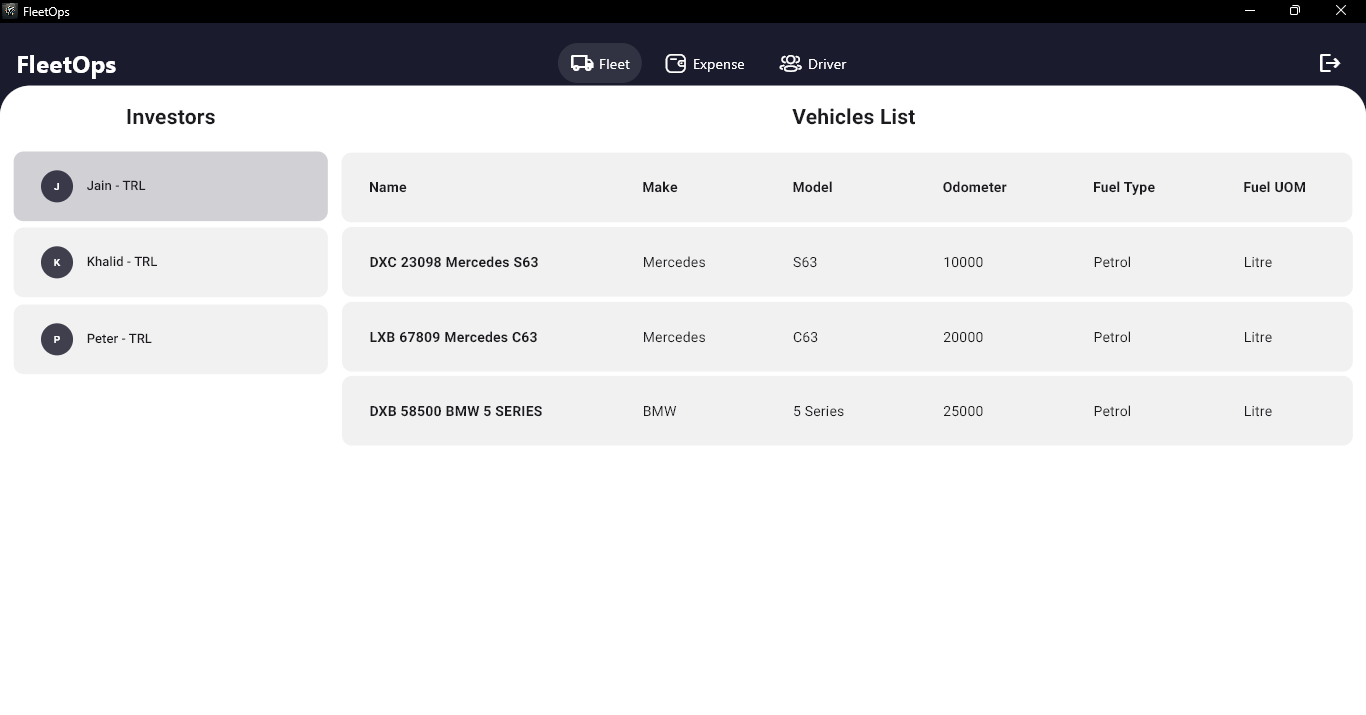Click the Model column header
1366x715 pixels.
[812, 187]
